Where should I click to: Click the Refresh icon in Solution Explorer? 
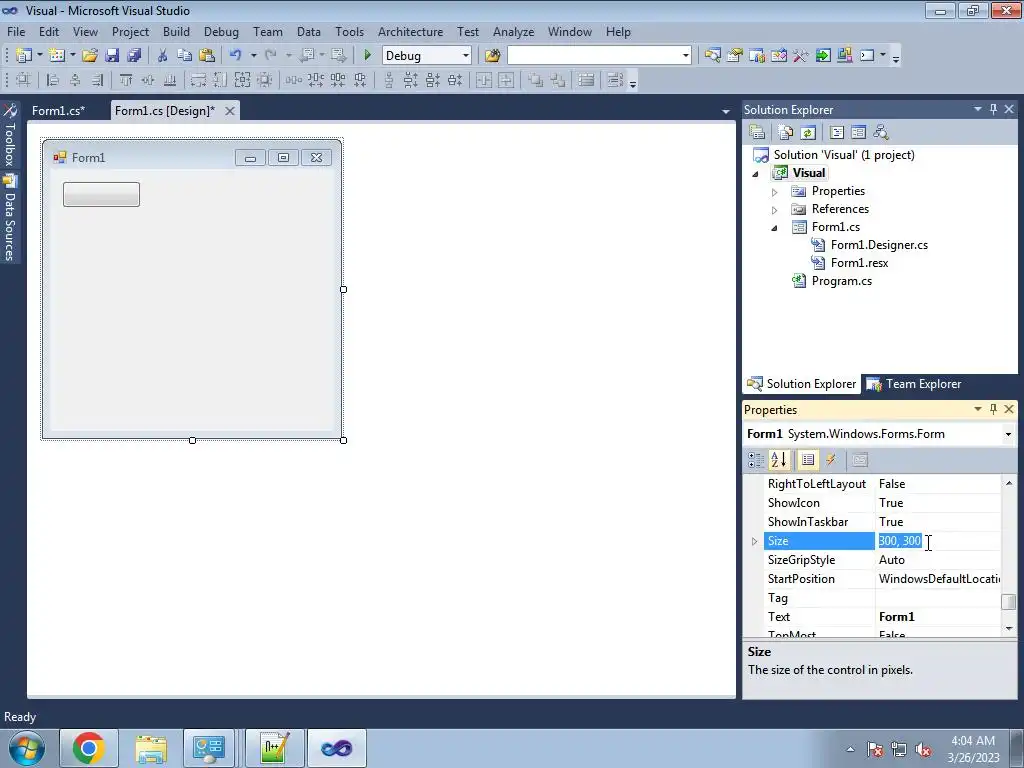pos(808,133)
